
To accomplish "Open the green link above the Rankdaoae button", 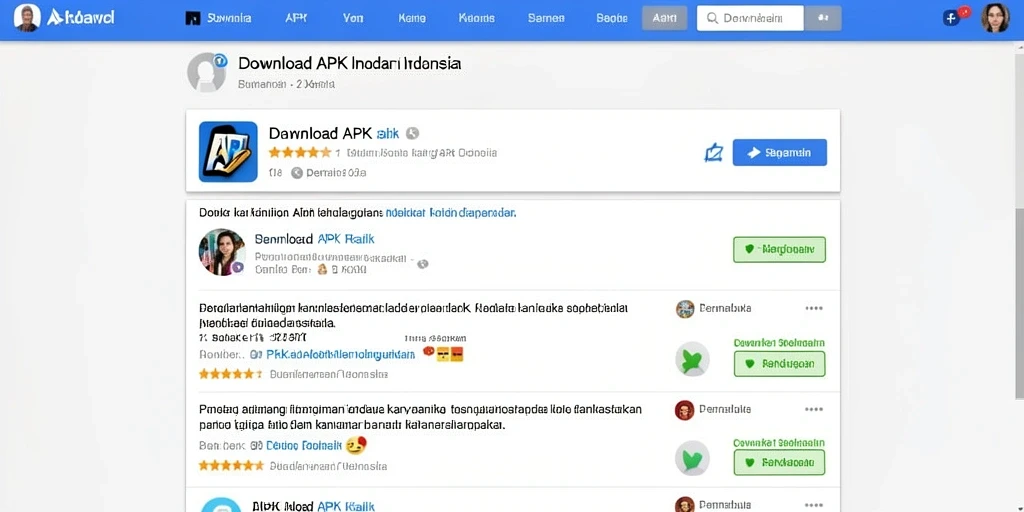I will [x=778, y=443].
